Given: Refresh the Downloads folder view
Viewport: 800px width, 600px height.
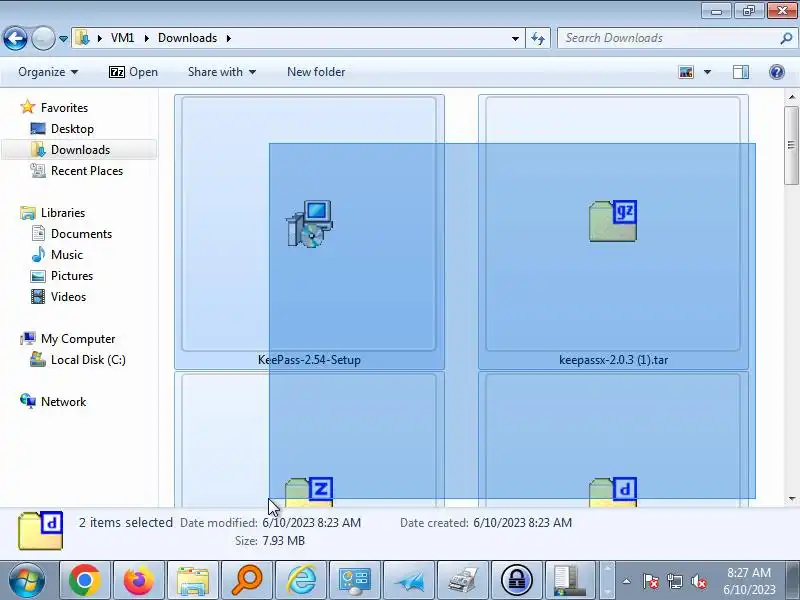Looking at the screenshot, I should click(x=538, y=38).
